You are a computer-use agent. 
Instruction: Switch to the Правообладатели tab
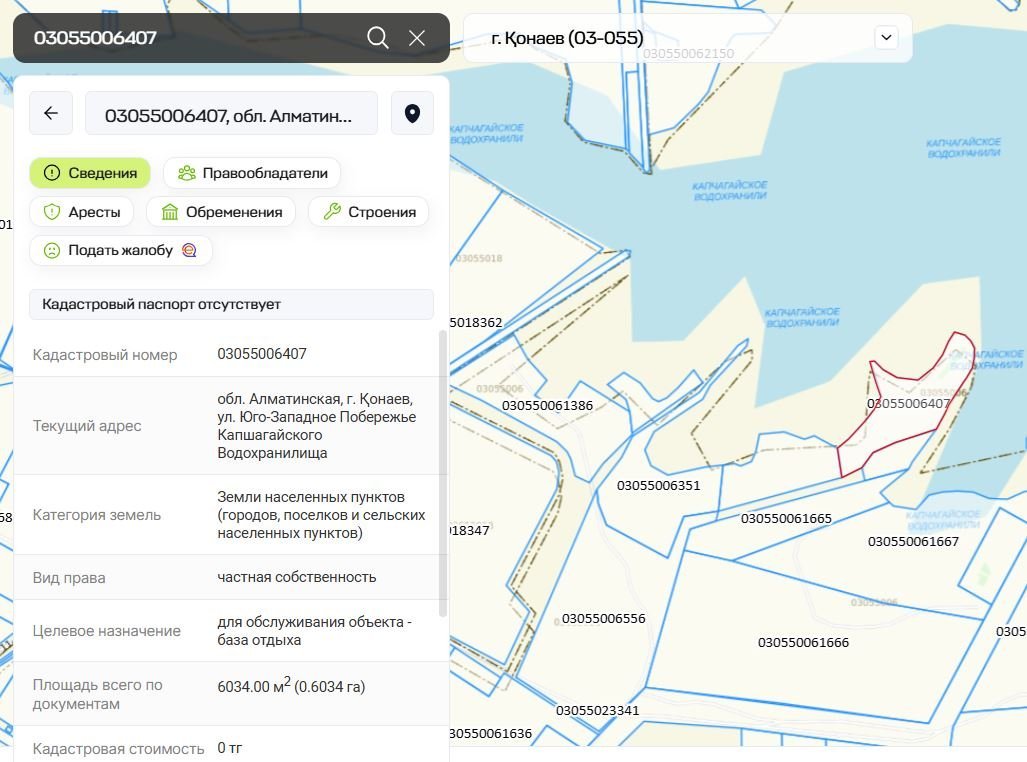coord(252,173)
